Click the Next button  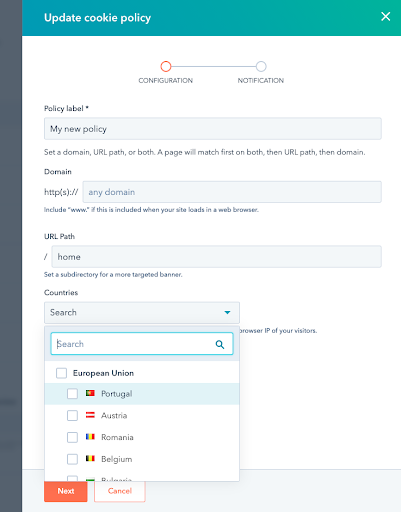(x=66, y=491)
